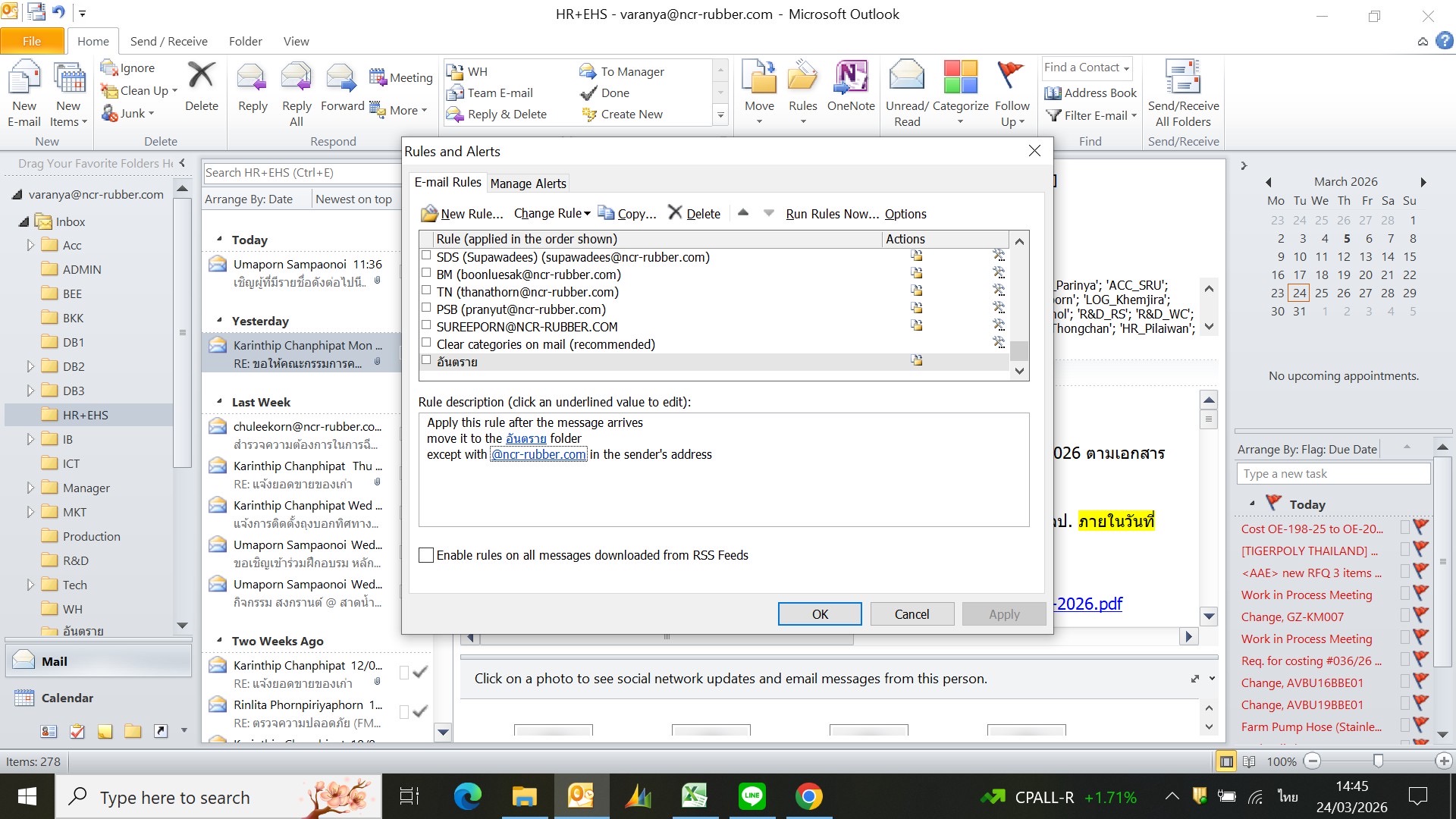Viewport: 1456px width, 819px height.
Task: Click the @ncr-rubber.com underlined link
Action: pyautogui.click(x=538, y=454)
